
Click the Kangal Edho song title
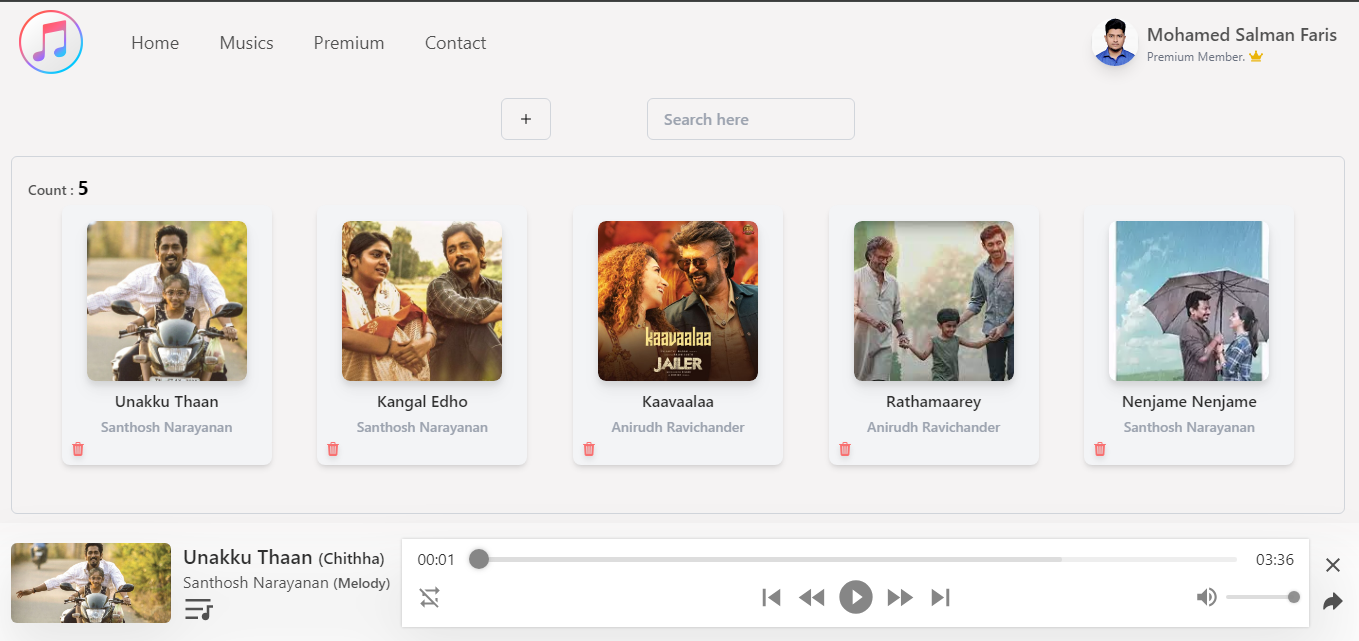pos(422,402)
